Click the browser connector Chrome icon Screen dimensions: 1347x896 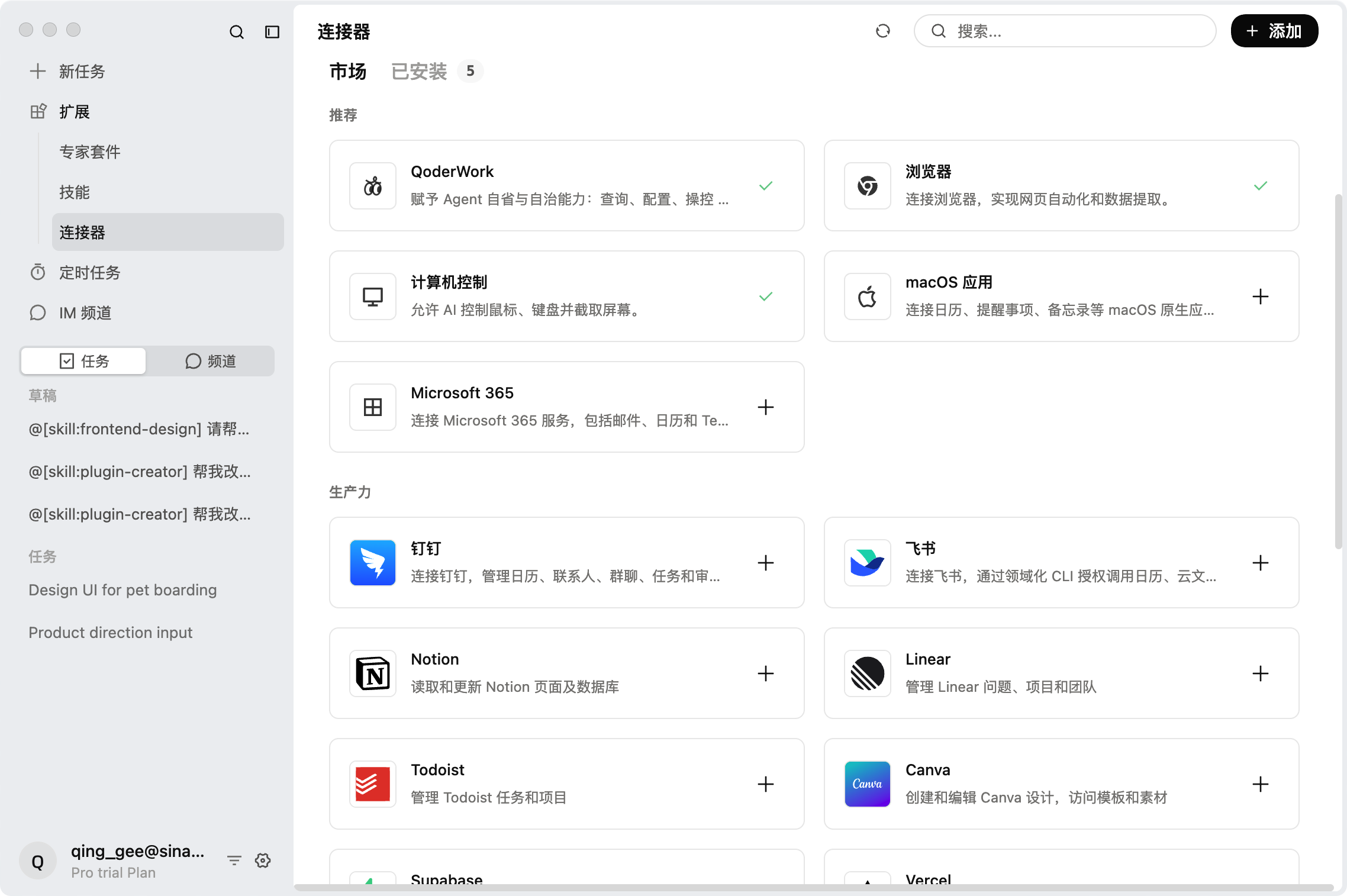point(867,186)
